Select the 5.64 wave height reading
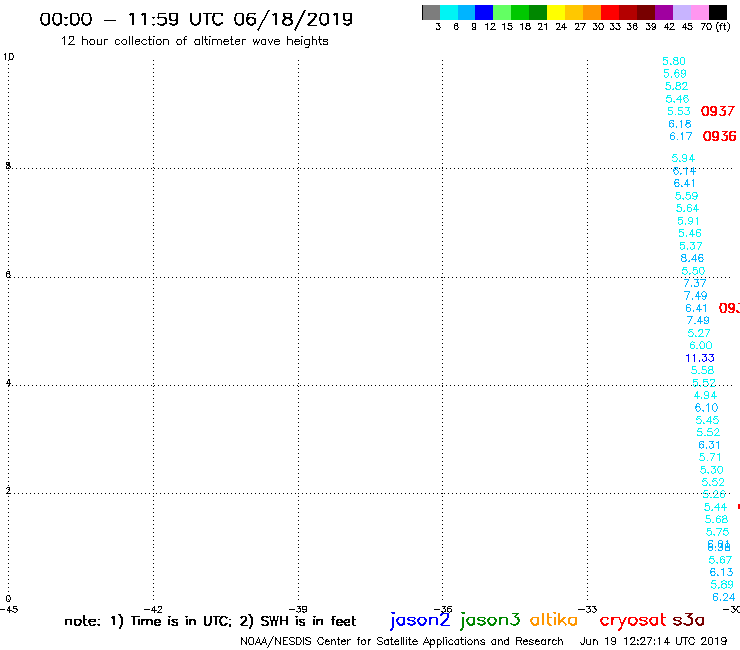Viewport: 740px width, 650px height. pyautogui.click(x=687, y=208)
